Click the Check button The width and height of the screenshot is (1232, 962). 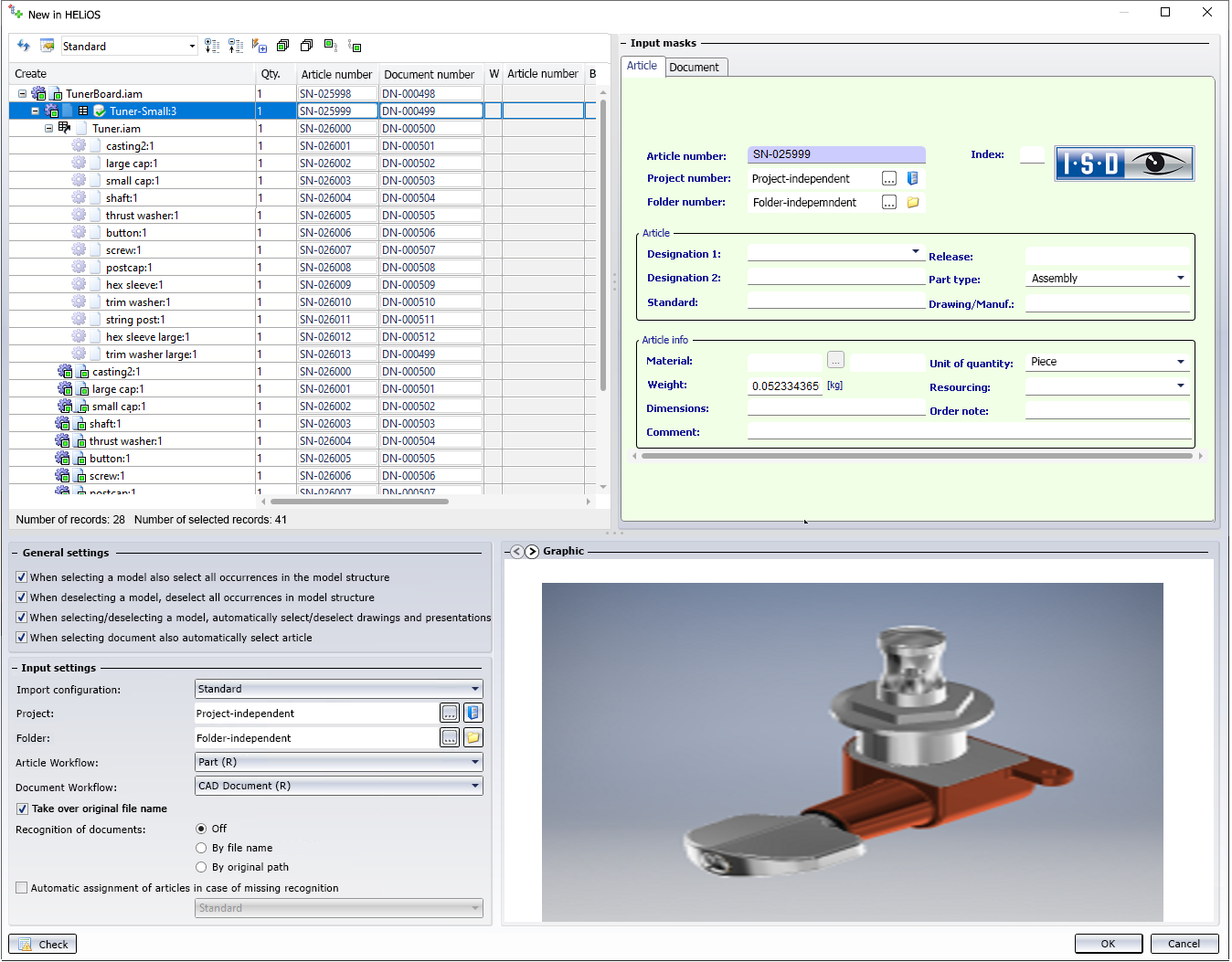click(42, 944)
